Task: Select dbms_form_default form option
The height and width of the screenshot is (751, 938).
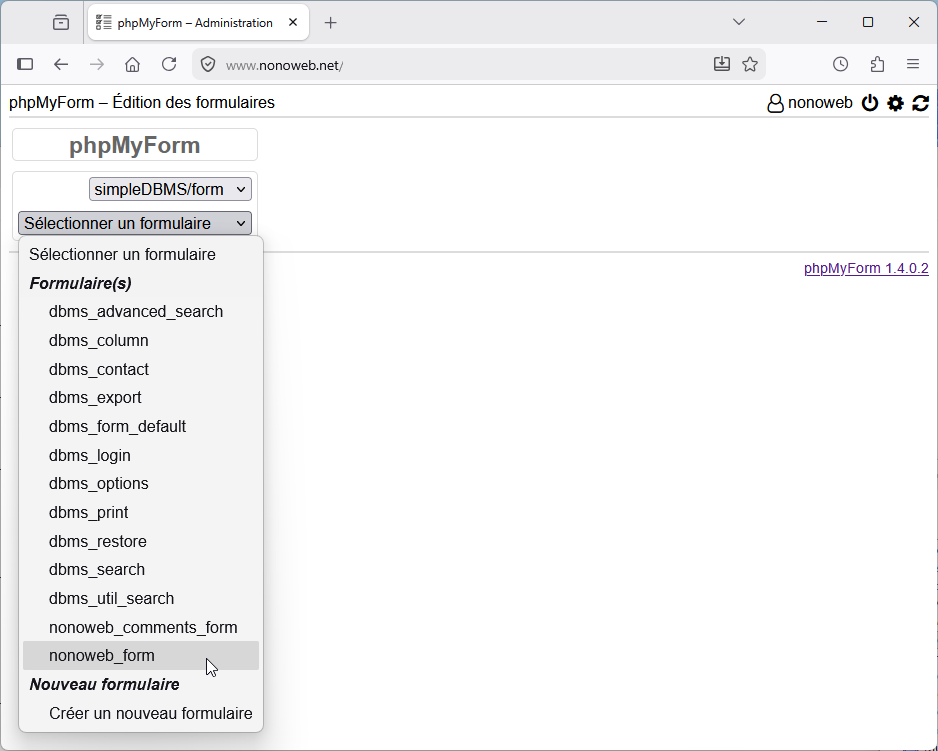Action: click(x=141, y=427)
